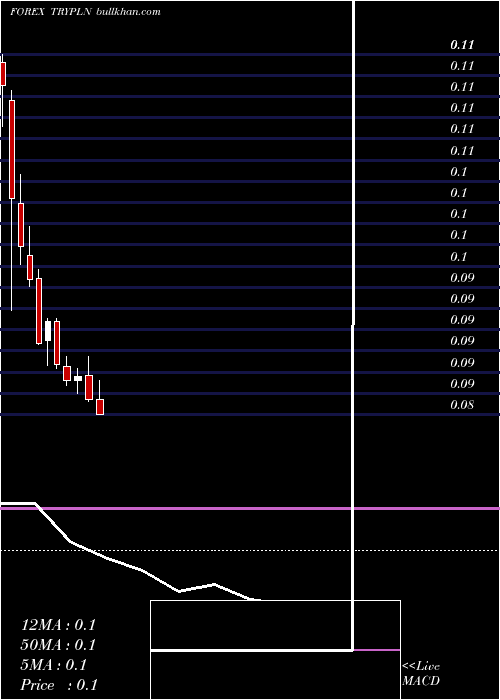Click the last red candlestick on the chart
The height and width of the screenshot is (700, 500).
coord(100,407)
